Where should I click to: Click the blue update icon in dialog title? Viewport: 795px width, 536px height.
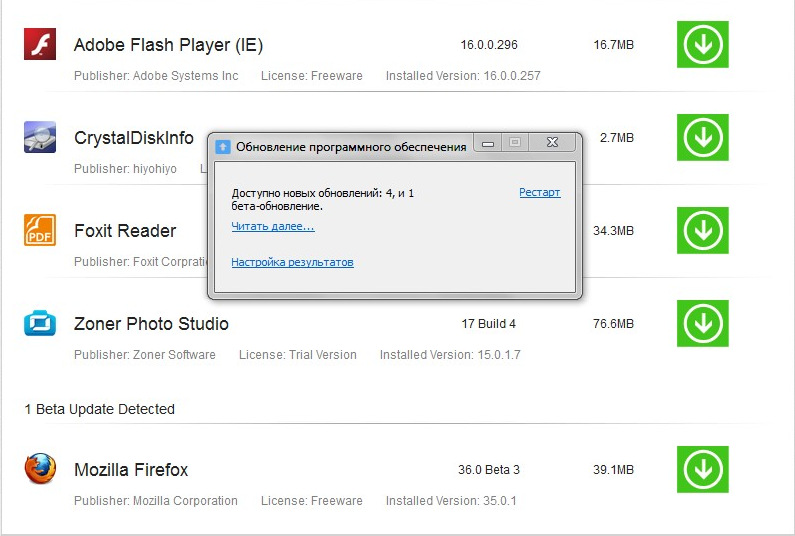pos(223,147)
